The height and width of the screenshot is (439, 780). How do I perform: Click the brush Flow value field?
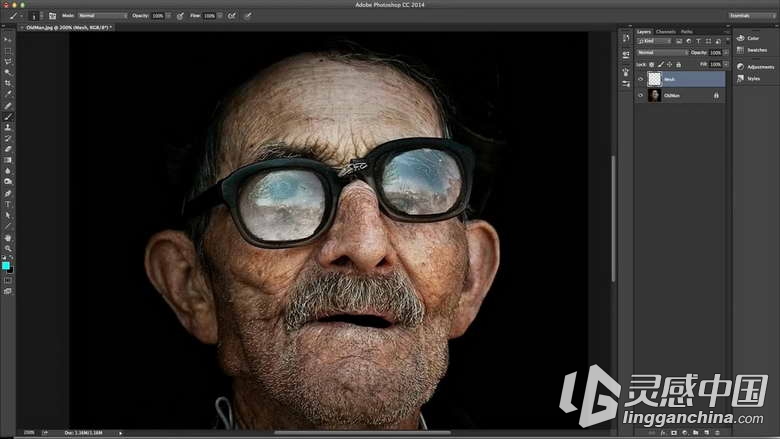209,16
